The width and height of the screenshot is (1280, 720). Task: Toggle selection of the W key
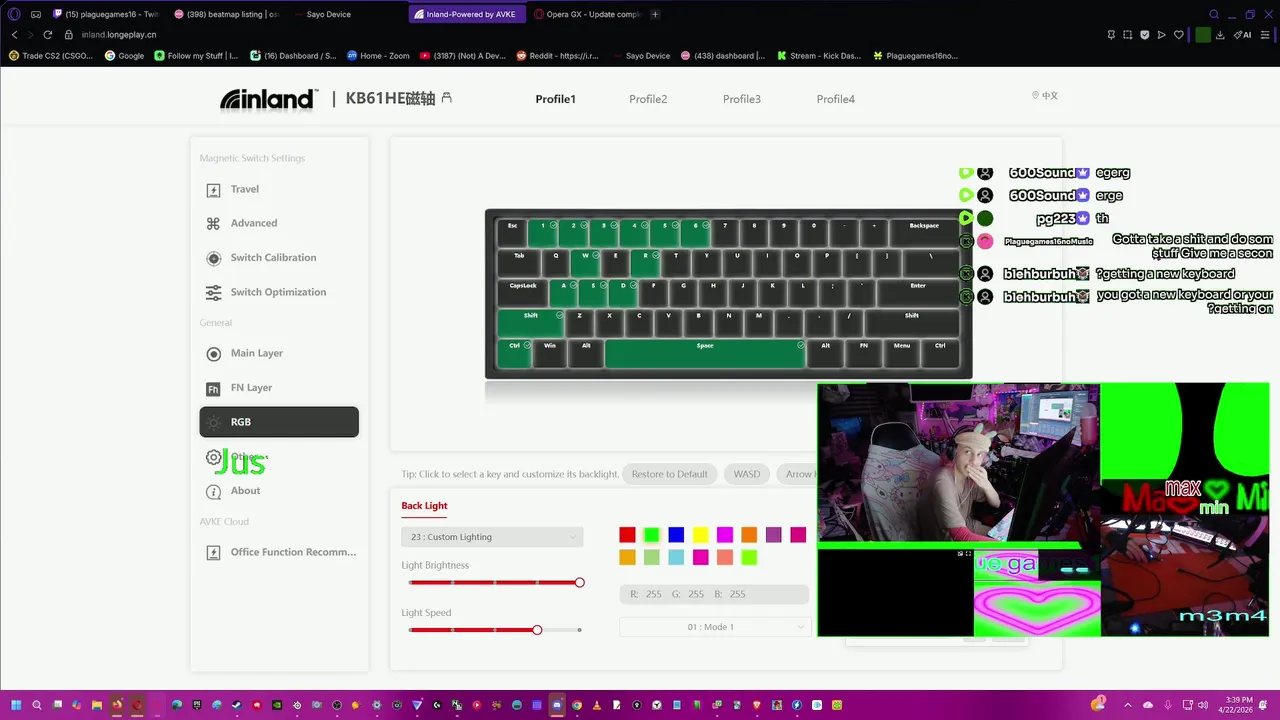tap(586, 262)
